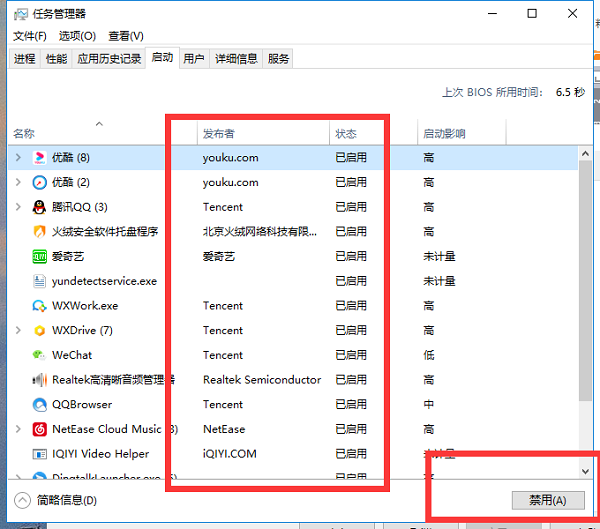Click publisher 北京火绒网络科技有限
Viewport: 600px width, 529px height.
click(x=259, y=232)
